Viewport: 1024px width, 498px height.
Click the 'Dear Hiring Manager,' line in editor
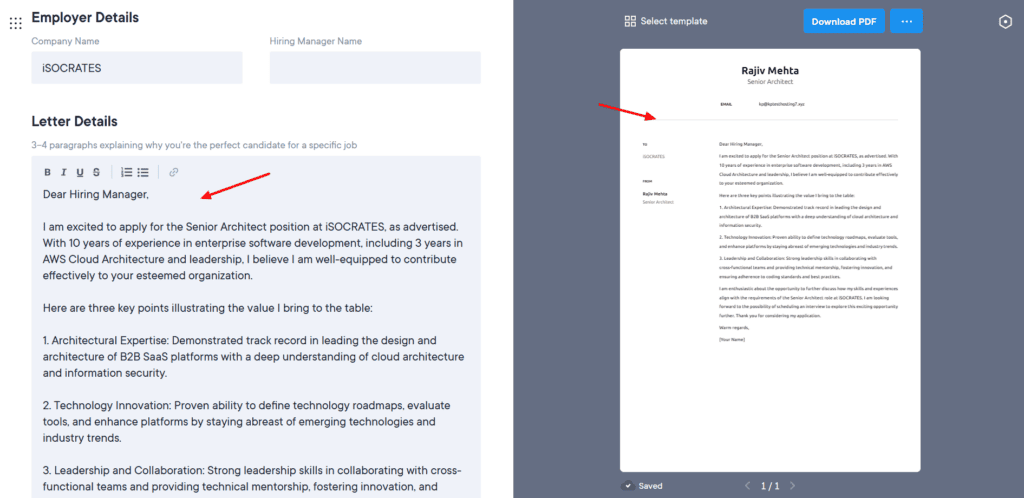(x=96, y=194)
